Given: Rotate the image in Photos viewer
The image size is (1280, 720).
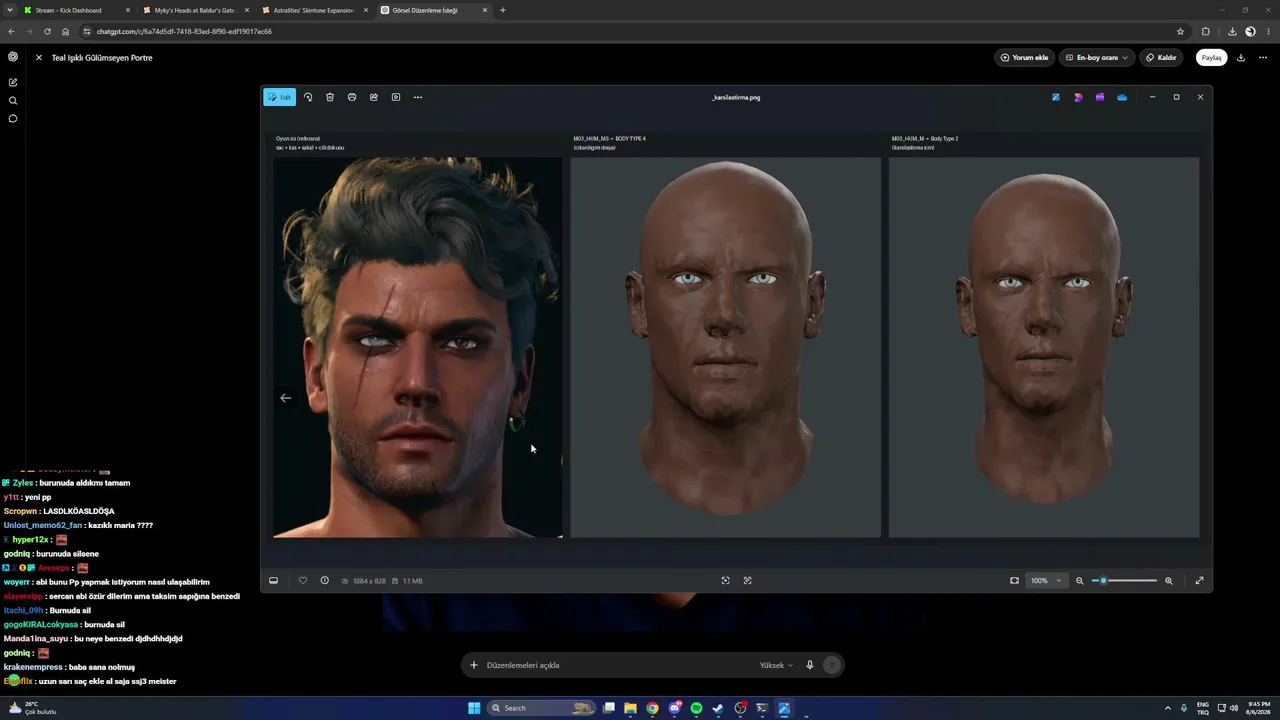Looking at the screenshot, I should click(308, 97).
